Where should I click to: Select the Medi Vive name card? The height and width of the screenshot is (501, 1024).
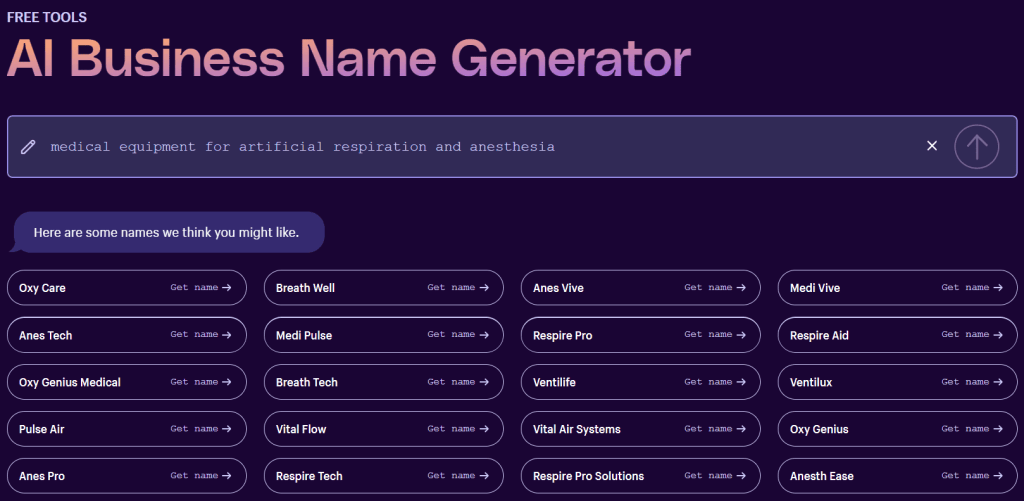897,287
